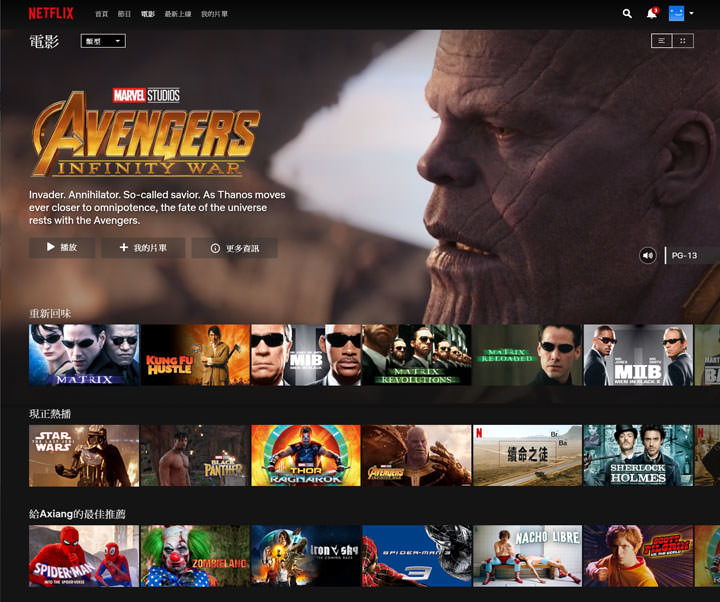Open the notifications bell

point(652,14)
